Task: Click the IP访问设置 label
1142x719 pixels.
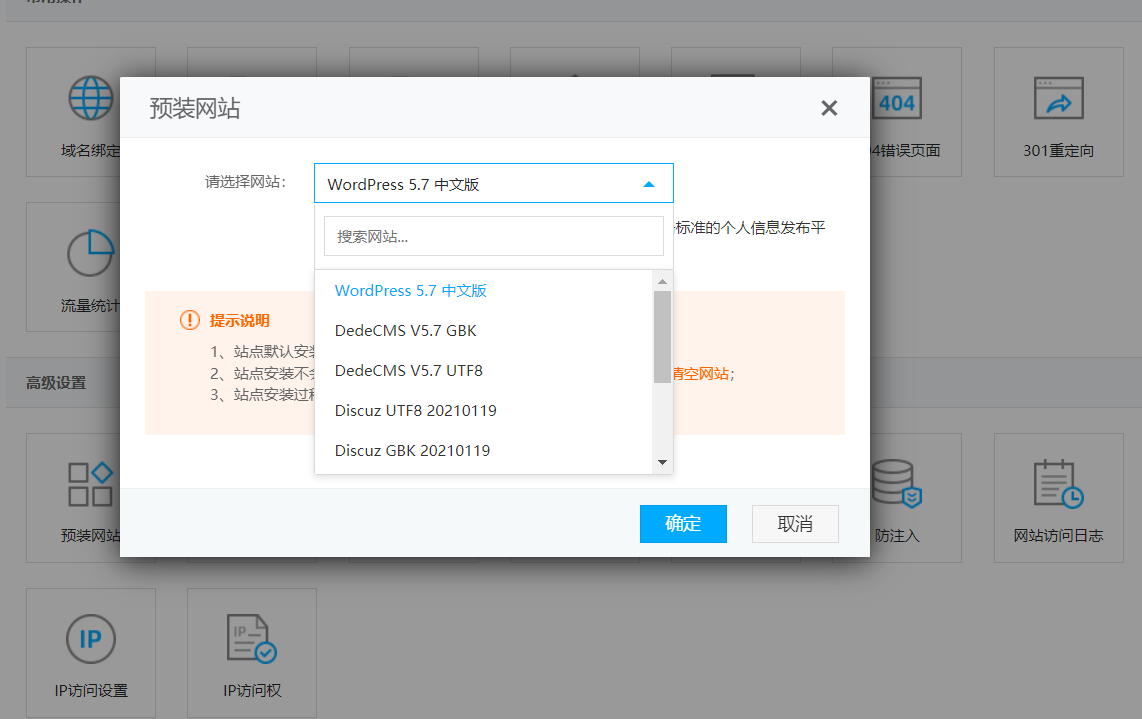Action: click(x=91, y=691)
